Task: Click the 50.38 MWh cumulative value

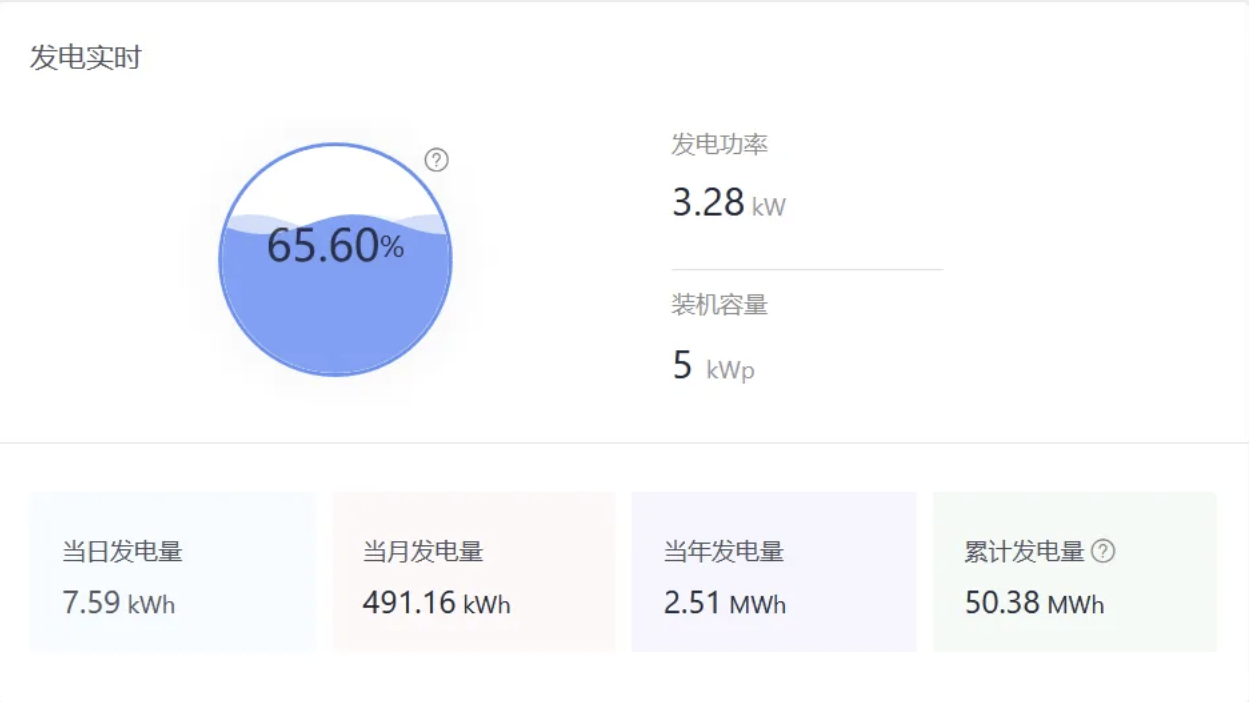Action: click(1034, 604)
